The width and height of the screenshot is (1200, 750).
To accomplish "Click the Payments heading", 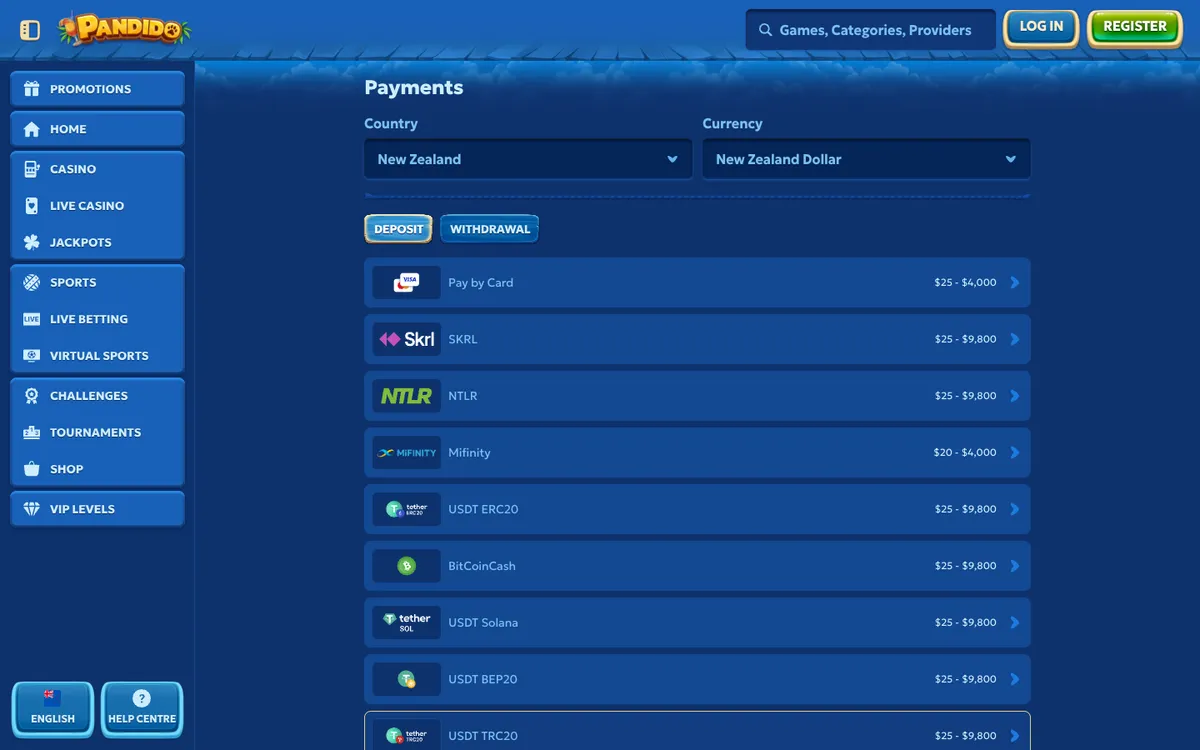I will tap(414, 88).
